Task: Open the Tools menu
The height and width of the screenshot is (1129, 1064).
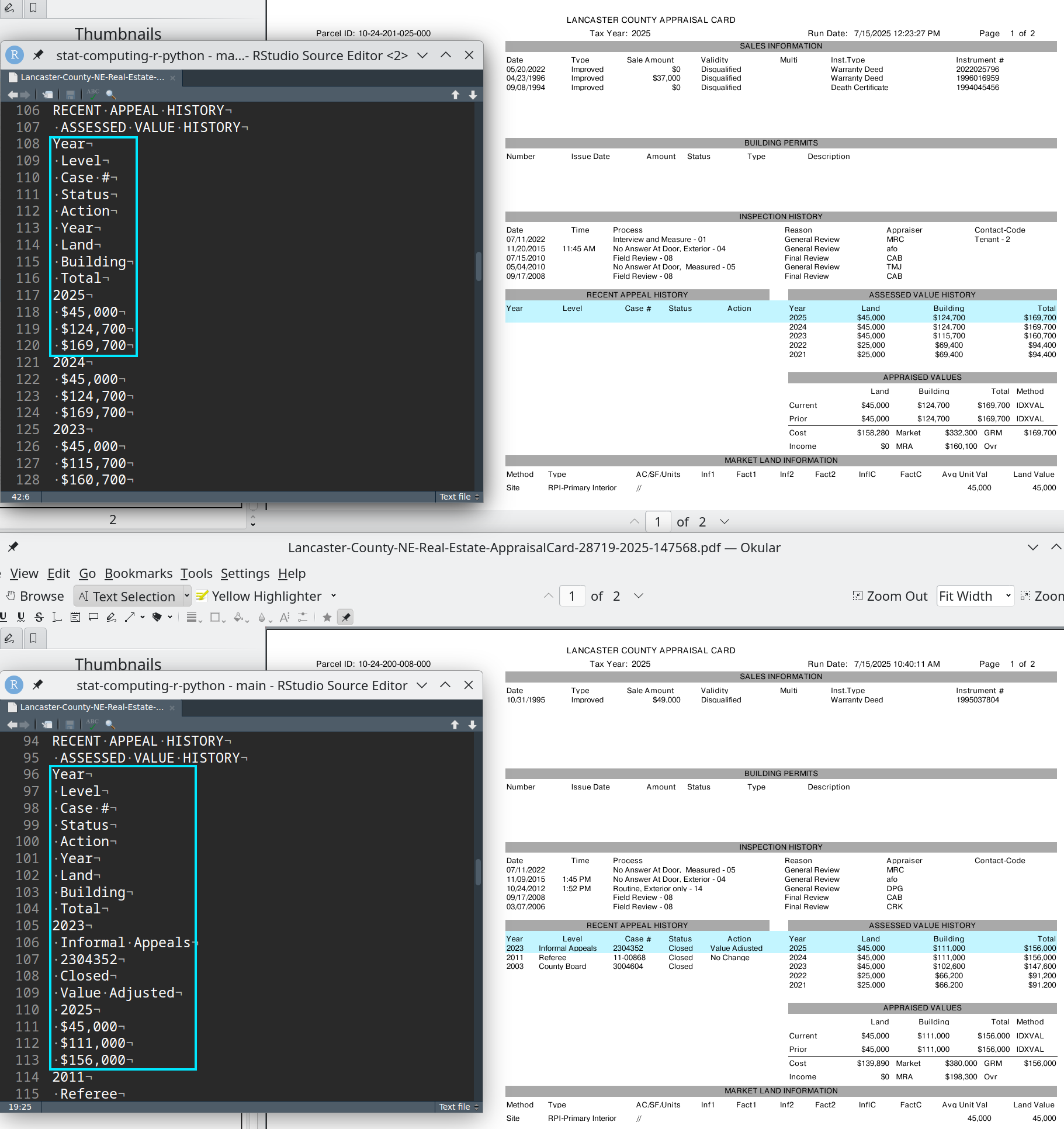Action: tap(196, 573)
